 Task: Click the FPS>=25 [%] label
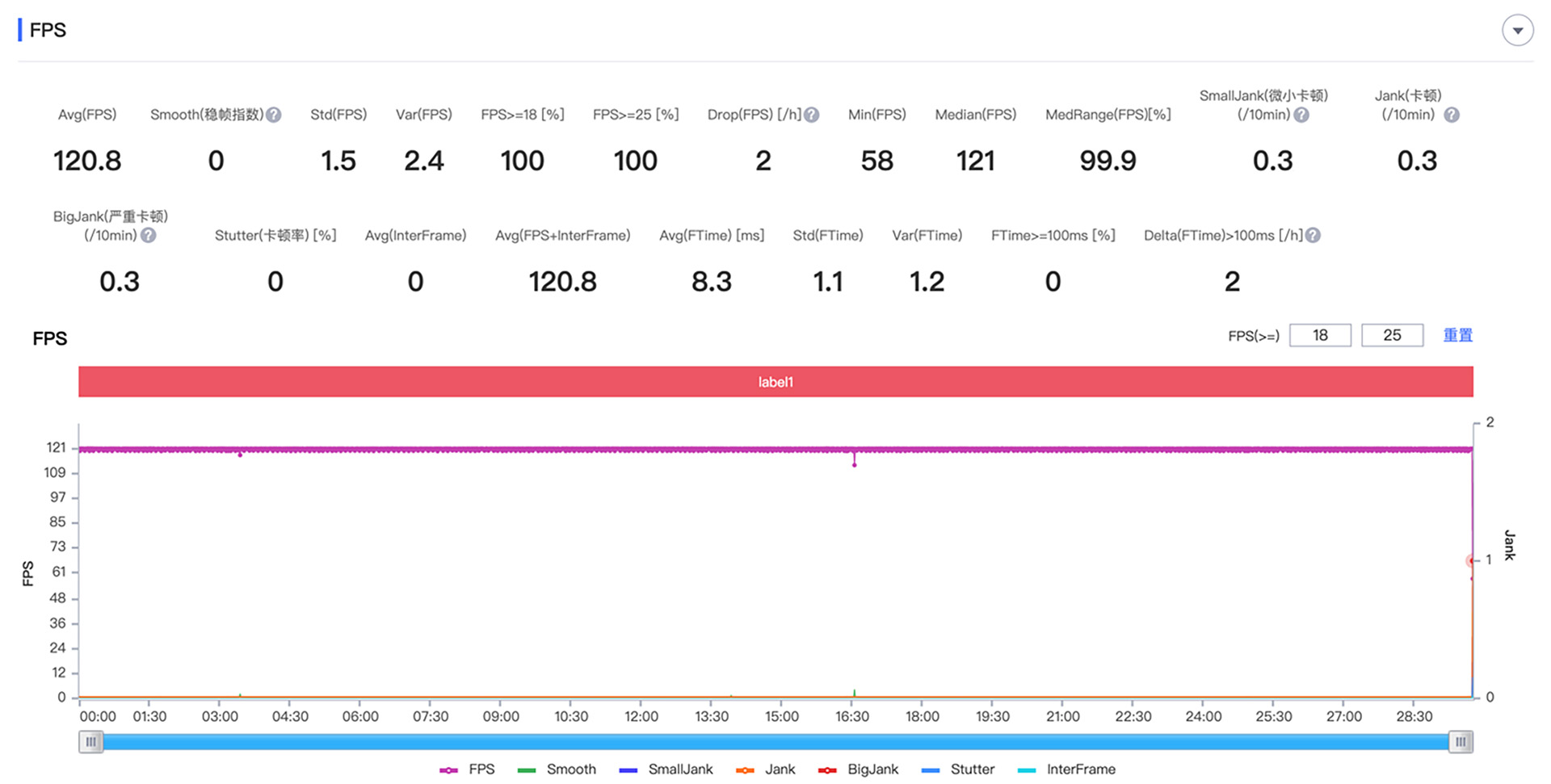coord(636,115)
